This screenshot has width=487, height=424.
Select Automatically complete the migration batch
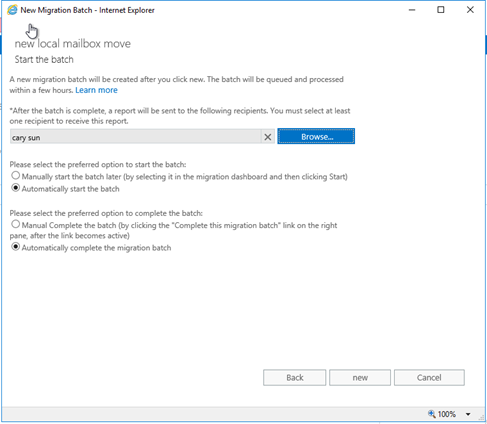[15, 247]
